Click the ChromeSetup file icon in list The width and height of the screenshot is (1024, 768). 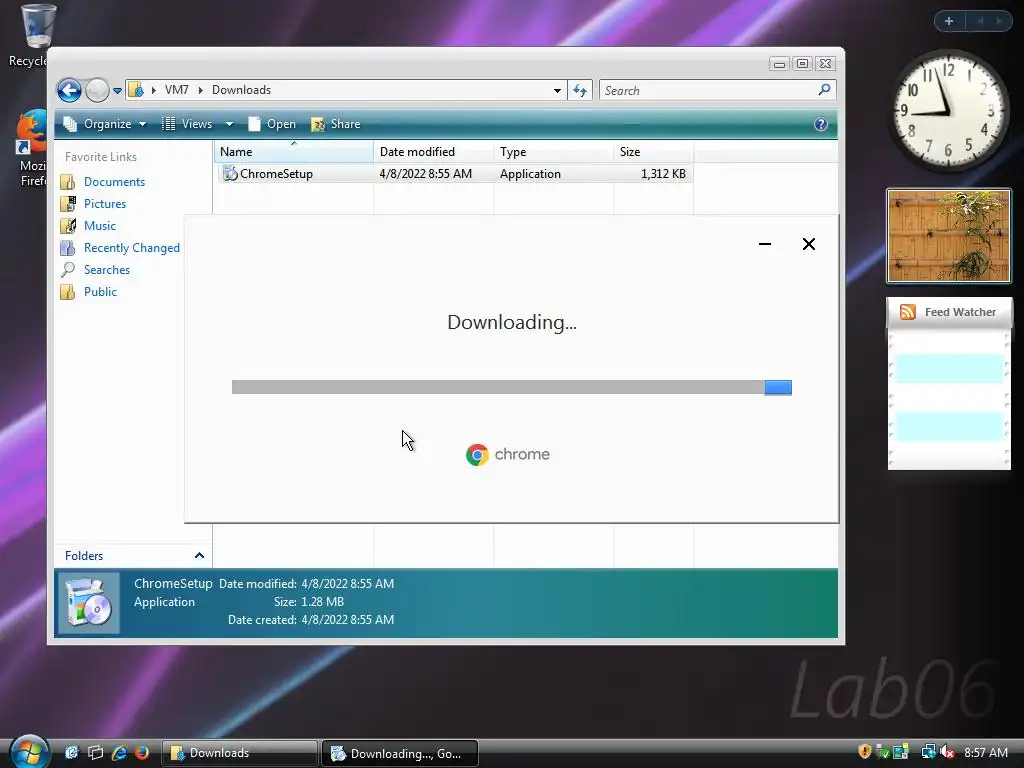tap(230, 174)
